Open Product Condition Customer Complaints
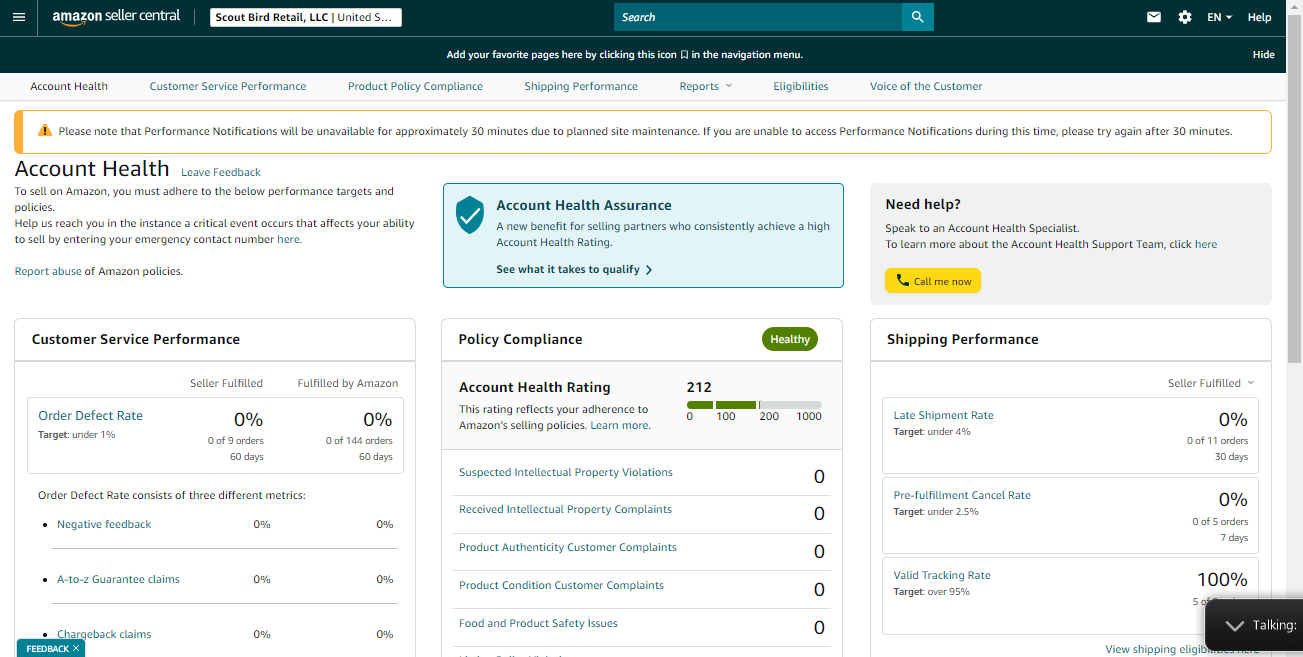This screenshot has width=1303, height=657. (x=561, y=585)
